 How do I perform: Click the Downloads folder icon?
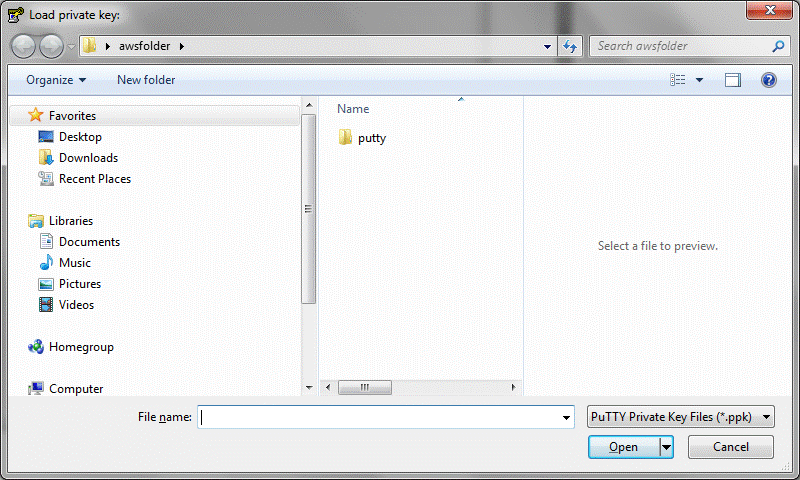pyautogui.click(x=45, y=158)
